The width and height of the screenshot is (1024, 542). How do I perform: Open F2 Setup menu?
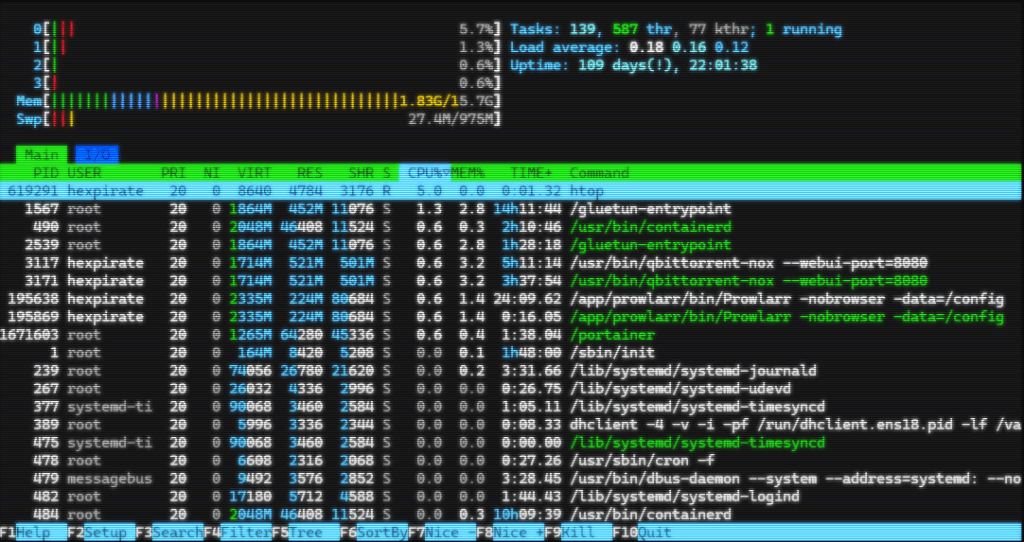pos(105,533)
